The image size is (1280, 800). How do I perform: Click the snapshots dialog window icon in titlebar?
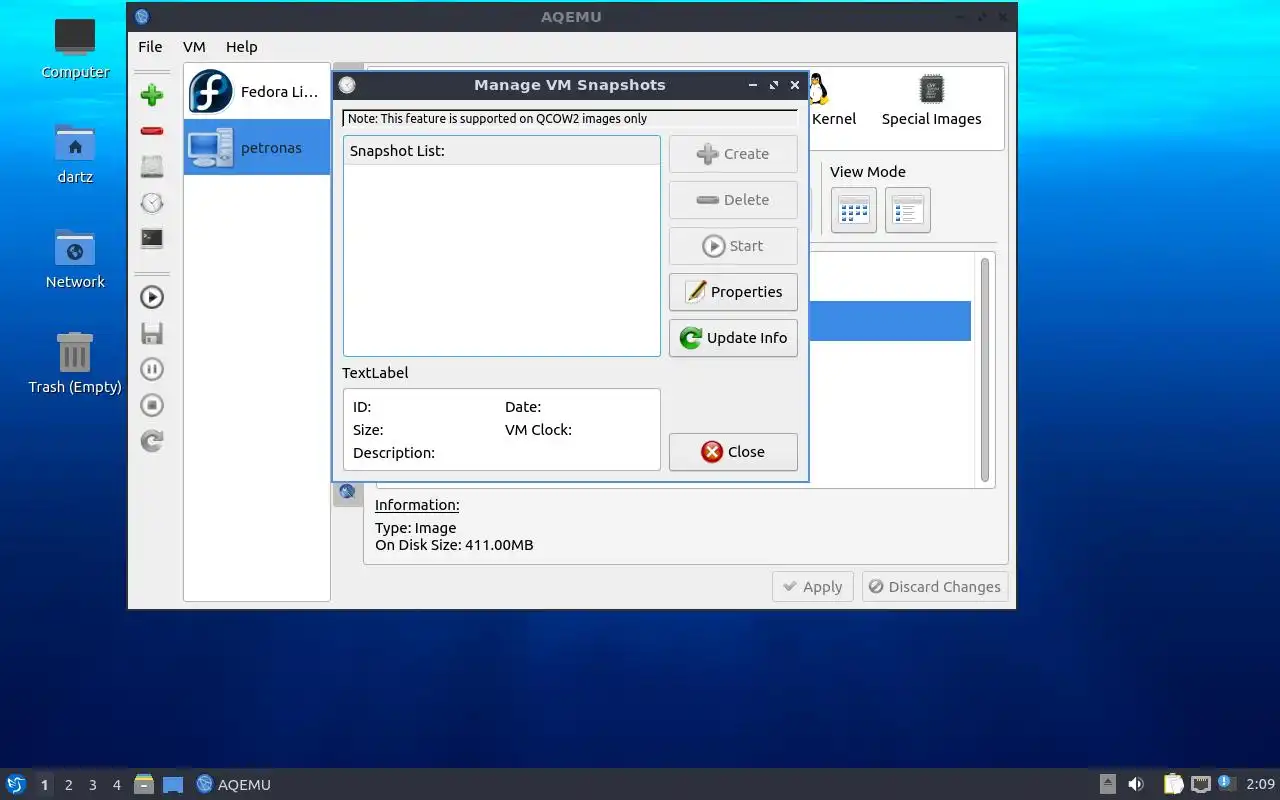click(x=347, y=85)
